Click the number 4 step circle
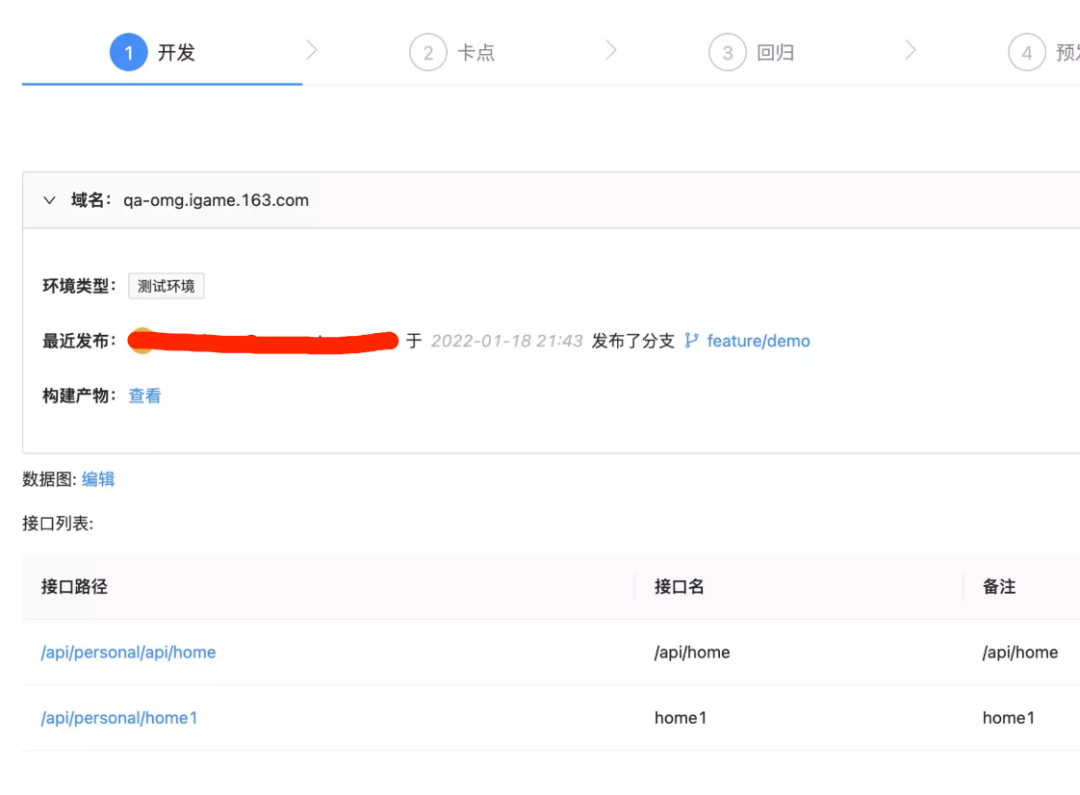The image size is (1080, 795). coord(1027,52)
